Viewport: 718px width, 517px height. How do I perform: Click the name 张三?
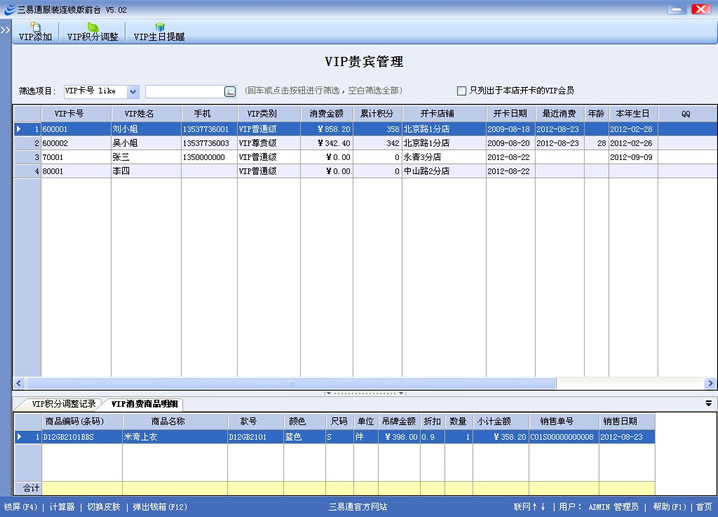tap(121, 157)
